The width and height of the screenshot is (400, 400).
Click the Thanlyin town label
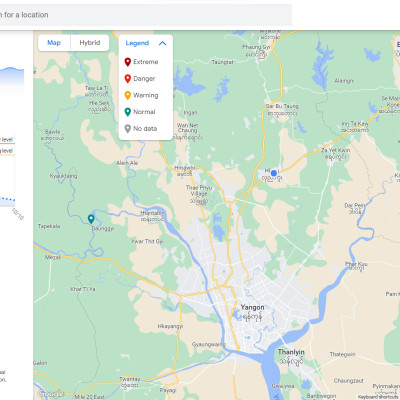291,352
